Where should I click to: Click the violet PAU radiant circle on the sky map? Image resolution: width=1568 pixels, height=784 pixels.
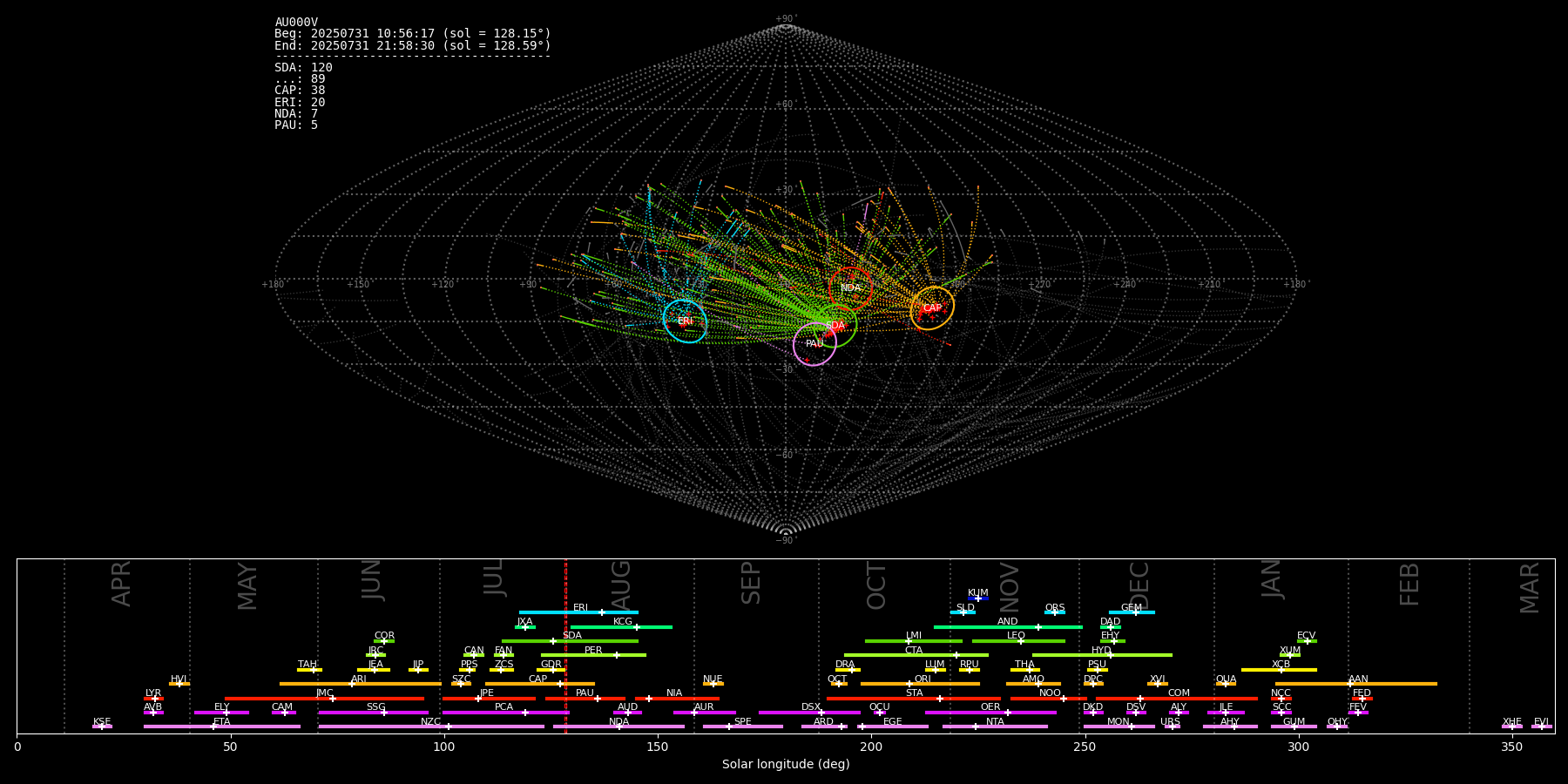coord(814,344)
